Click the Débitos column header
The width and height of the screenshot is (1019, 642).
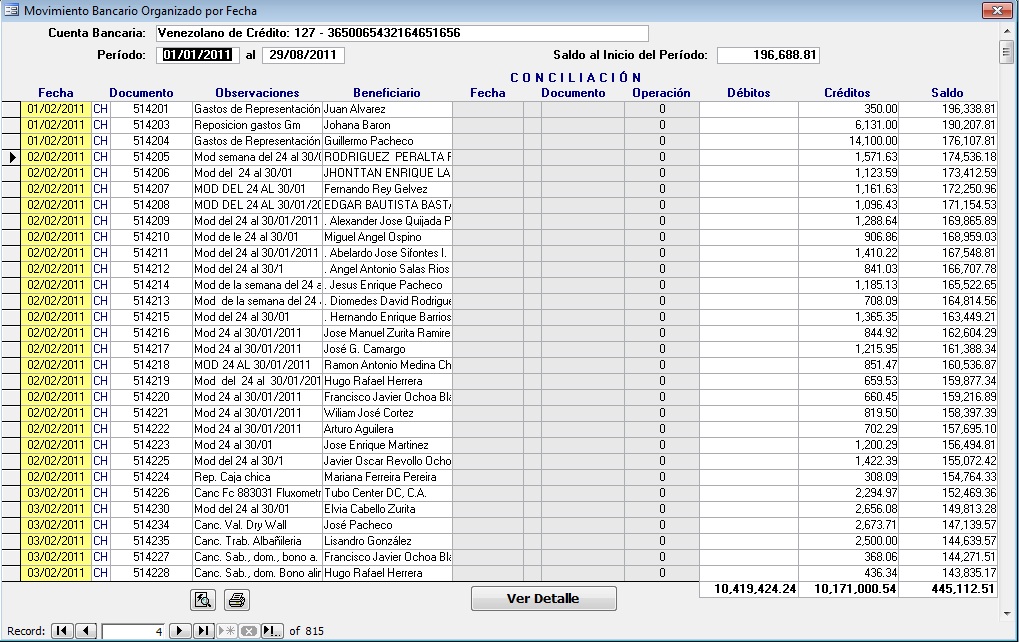point(749,93)
